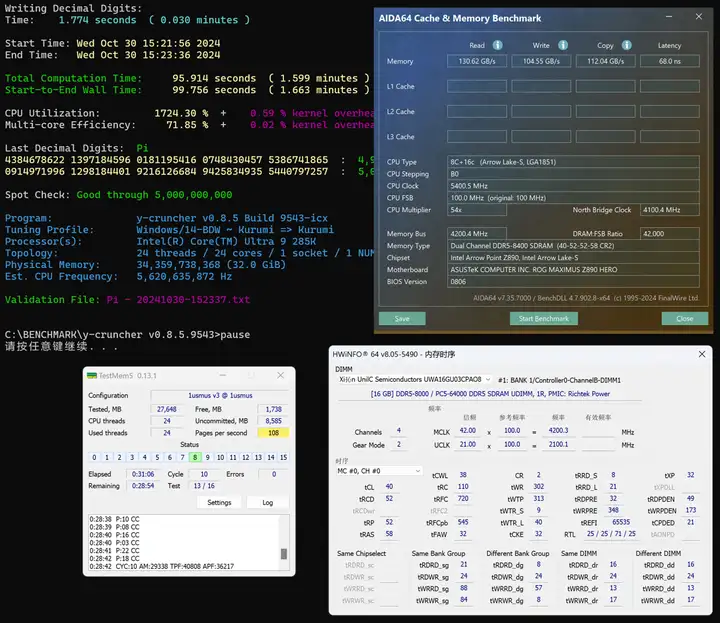Click status cell 15 in TestMem5

284,457
